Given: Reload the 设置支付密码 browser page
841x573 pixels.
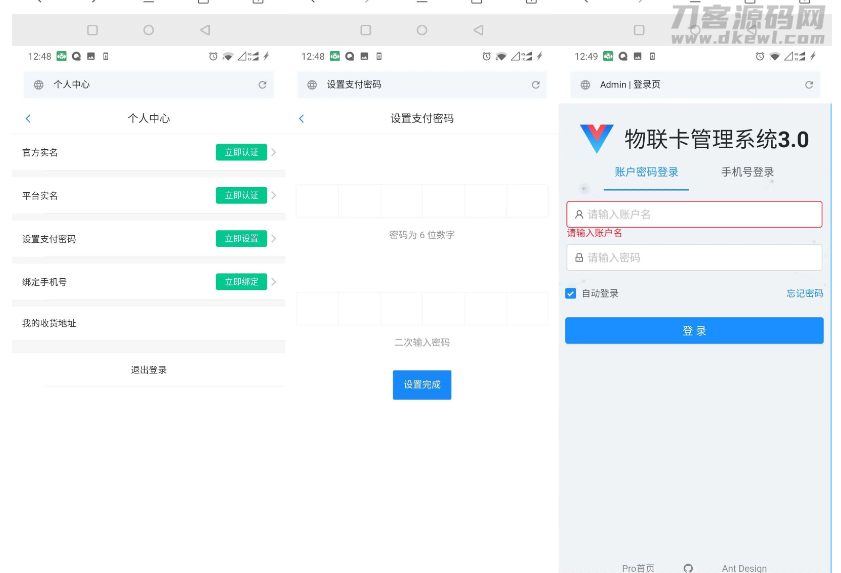Looking at the screenshot, I should pyautogui.click(x=535, y=85).
